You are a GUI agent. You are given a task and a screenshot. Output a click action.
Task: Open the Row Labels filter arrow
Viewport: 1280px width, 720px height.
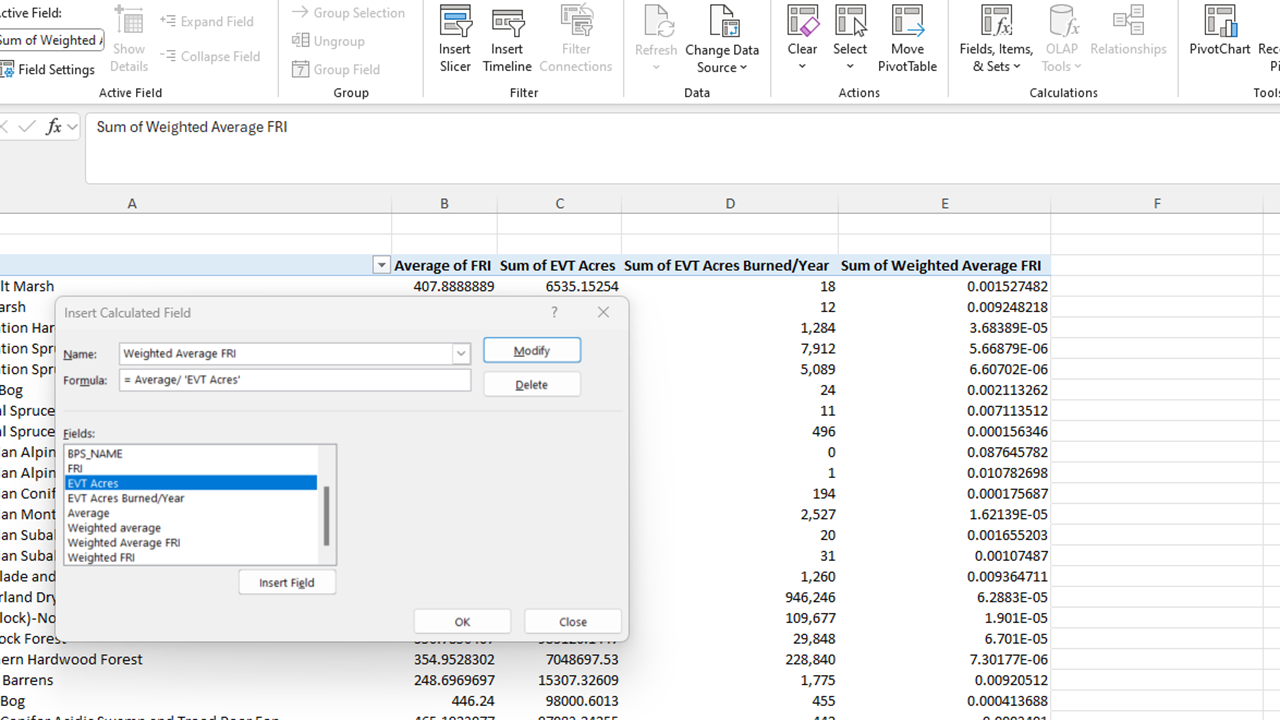point(381,264)
